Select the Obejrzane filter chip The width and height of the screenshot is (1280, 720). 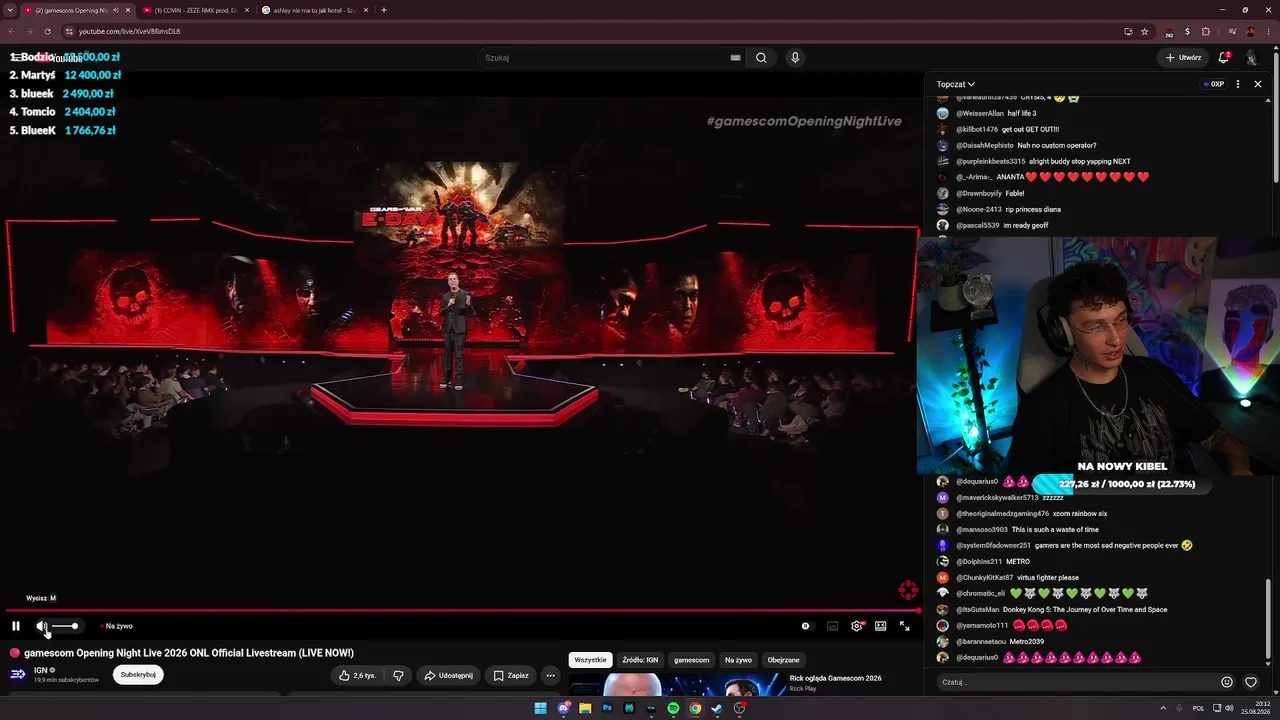[x=784, y=660]
